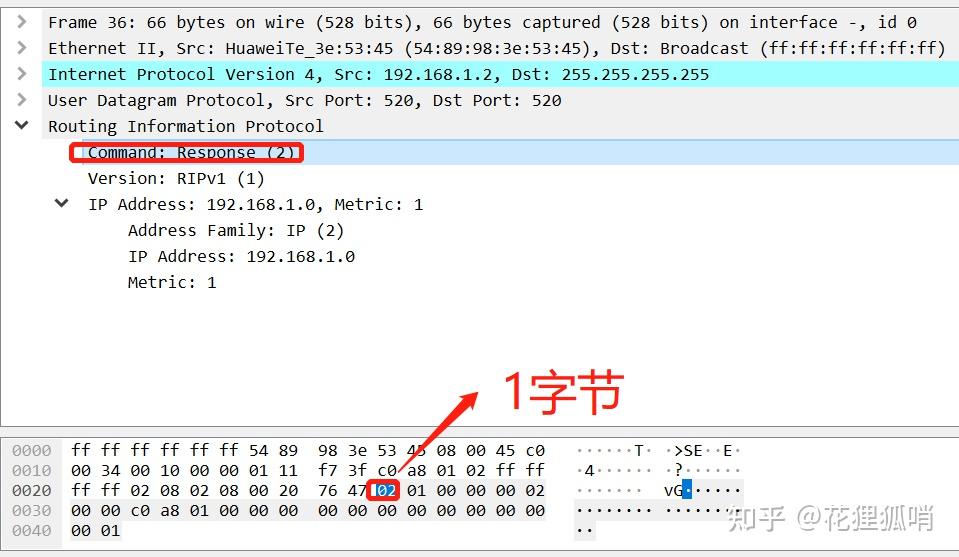Viewport: 959px width, 557px height.
Task: Click hex offset 0030 label
Action: pyautogui.click(x=32, y=511)
